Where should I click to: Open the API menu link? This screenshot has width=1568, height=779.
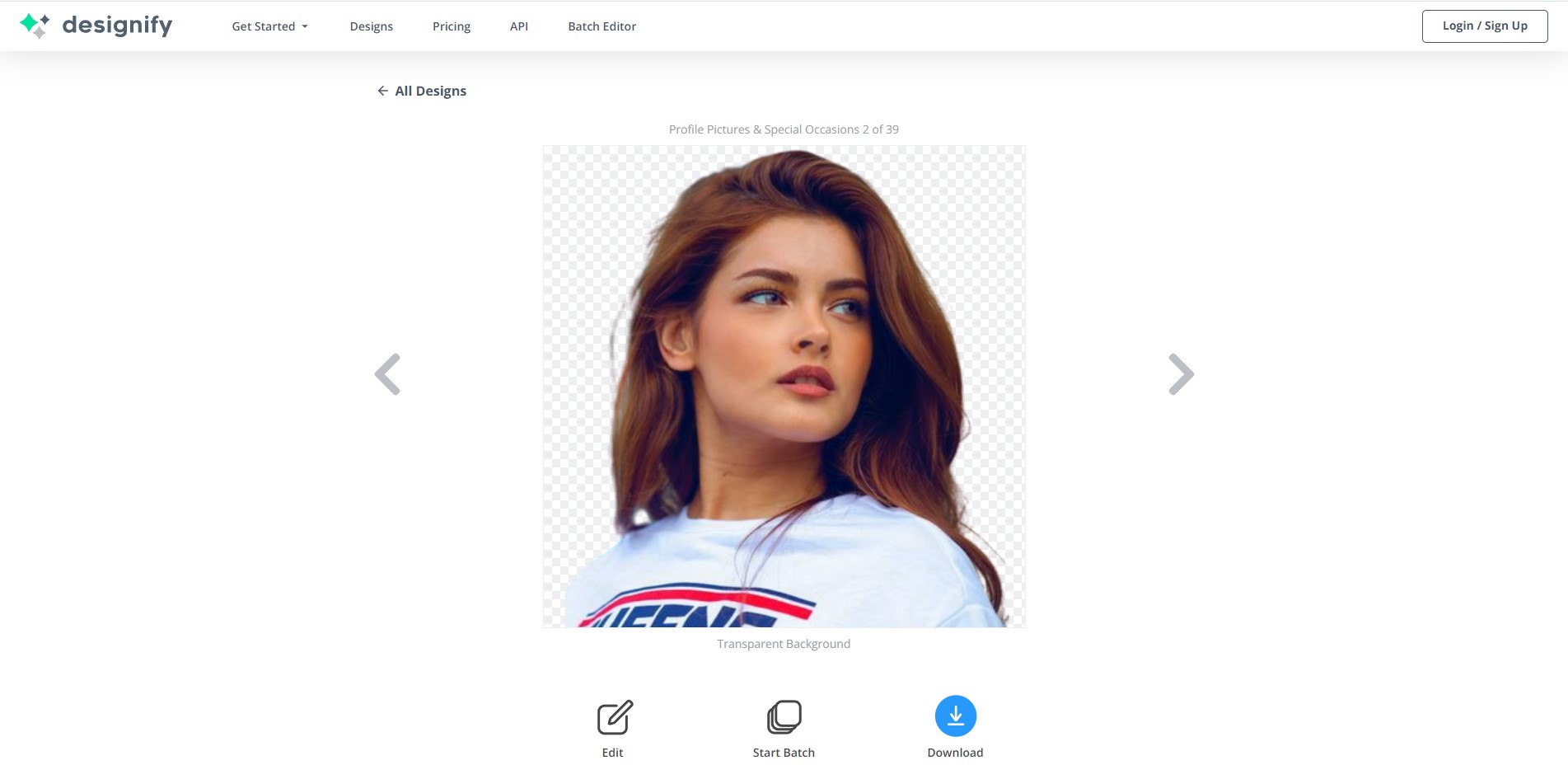[519, 26]
